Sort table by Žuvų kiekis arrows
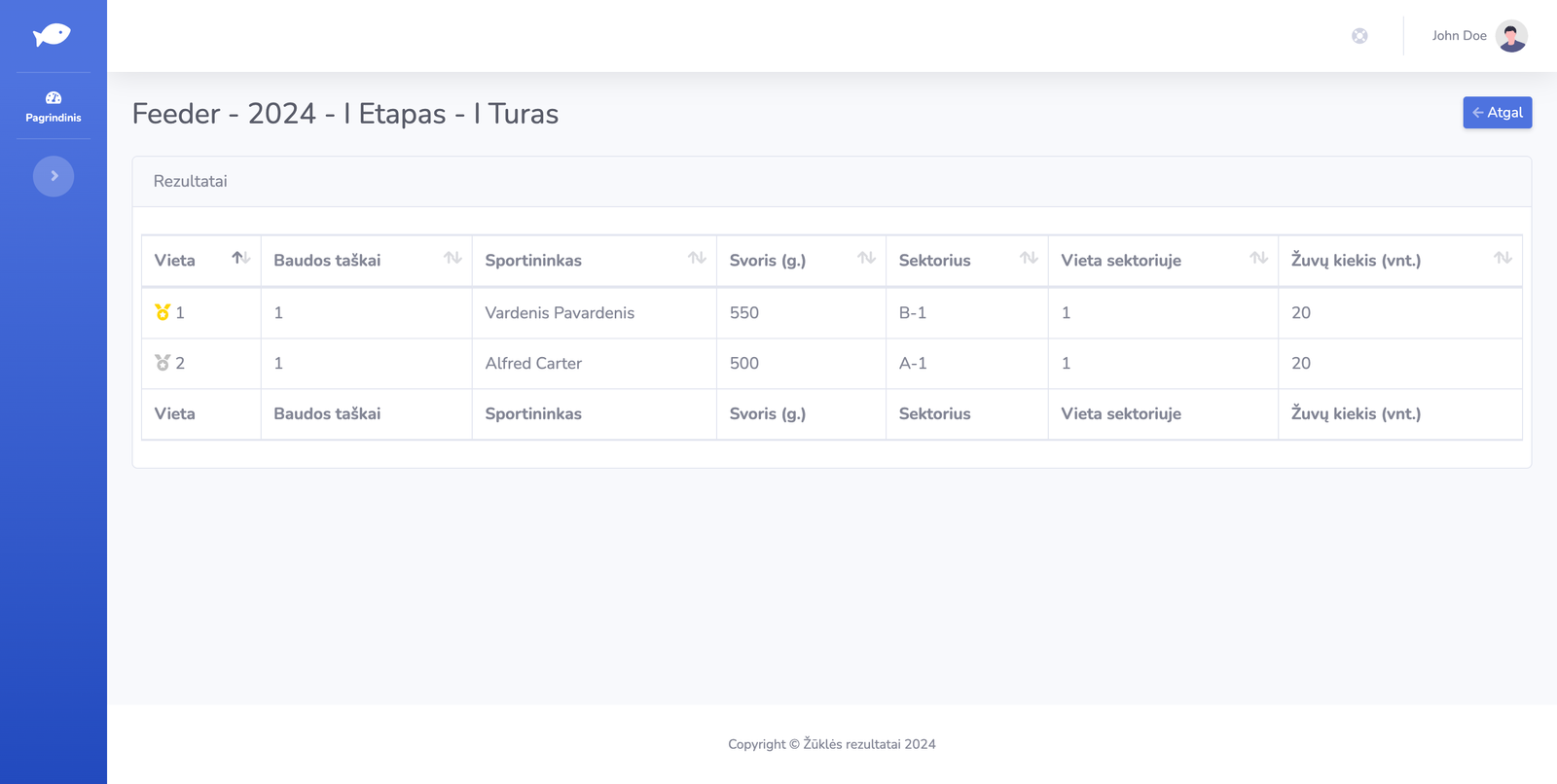The image size is (1557, 784). [x=1503, y=258]
